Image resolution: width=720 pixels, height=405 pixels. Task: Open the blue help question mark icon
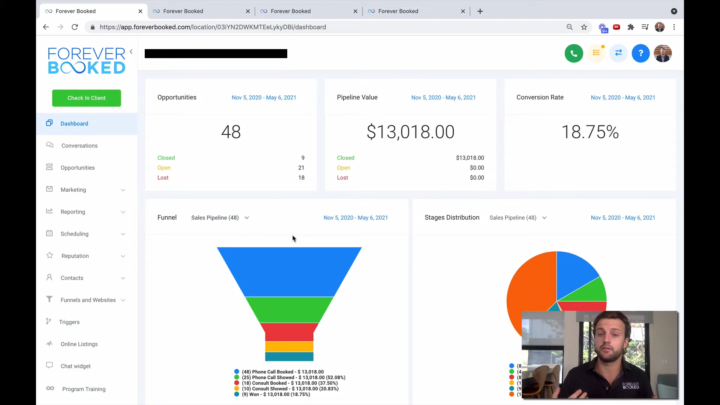640,53
